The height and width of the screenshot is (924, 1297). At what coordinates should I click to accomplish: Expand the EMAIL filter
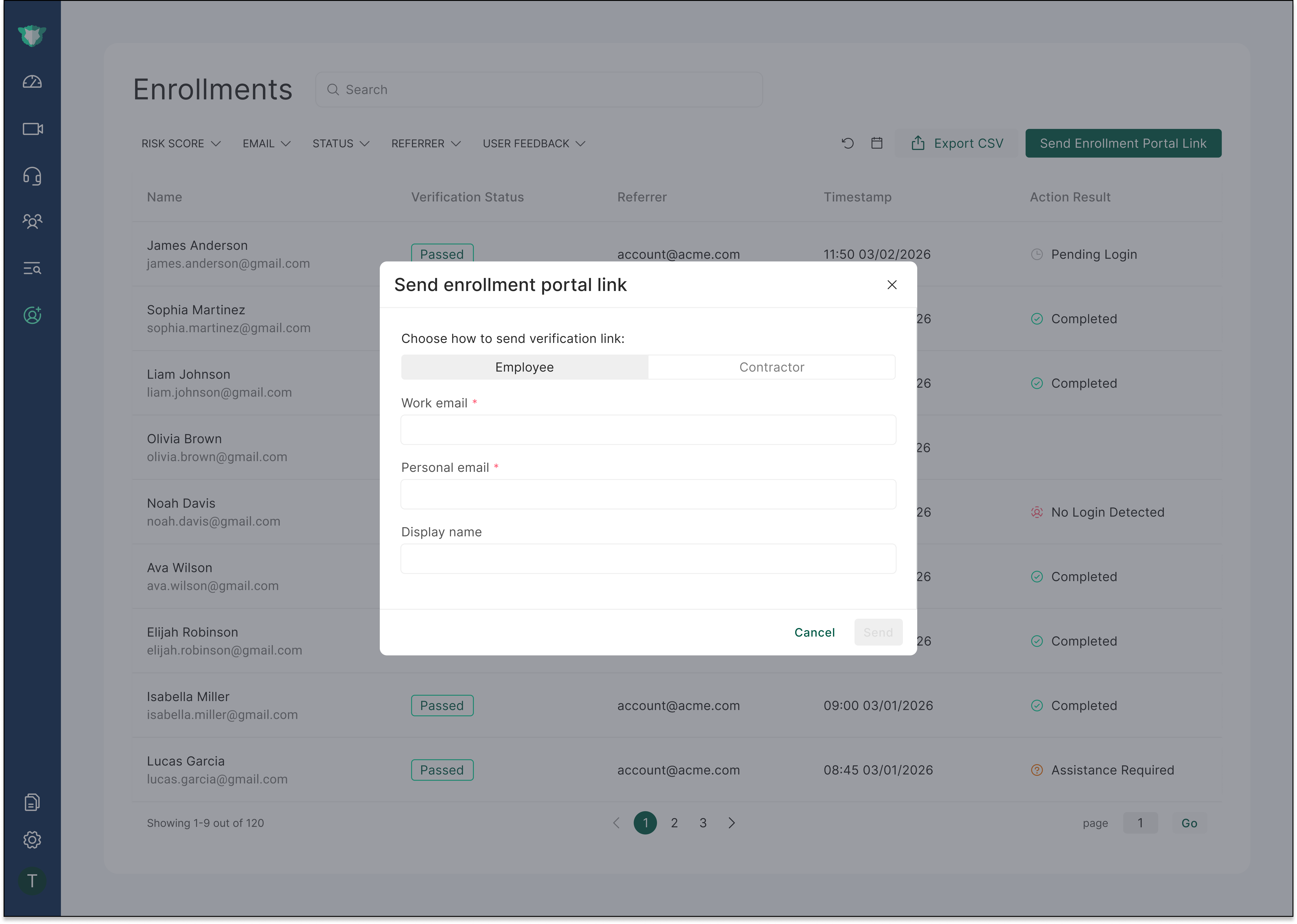click(x=267, y=143)
